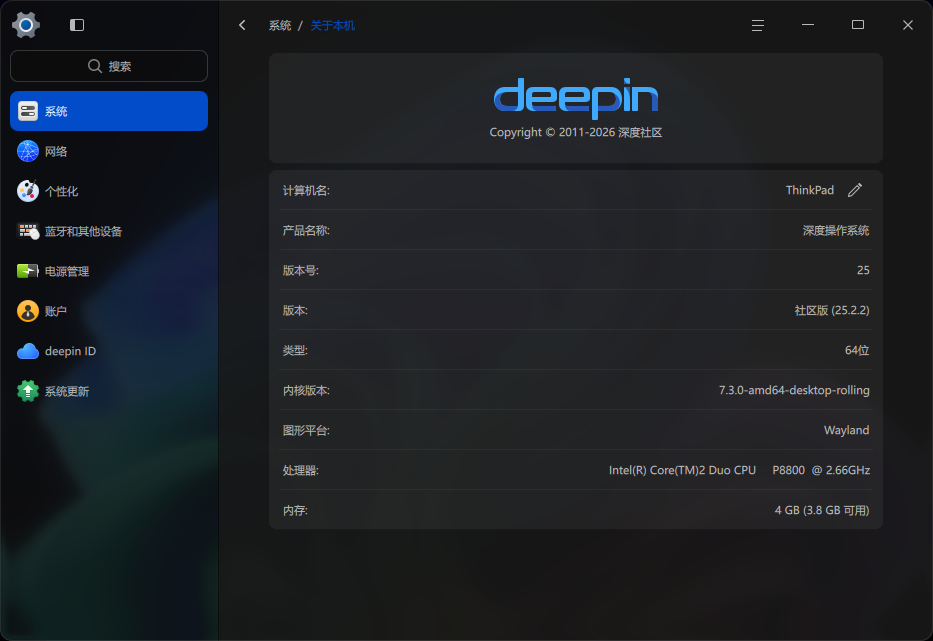Click the 4 GB memory value
The image size is (933, 641).
point(822,510)
